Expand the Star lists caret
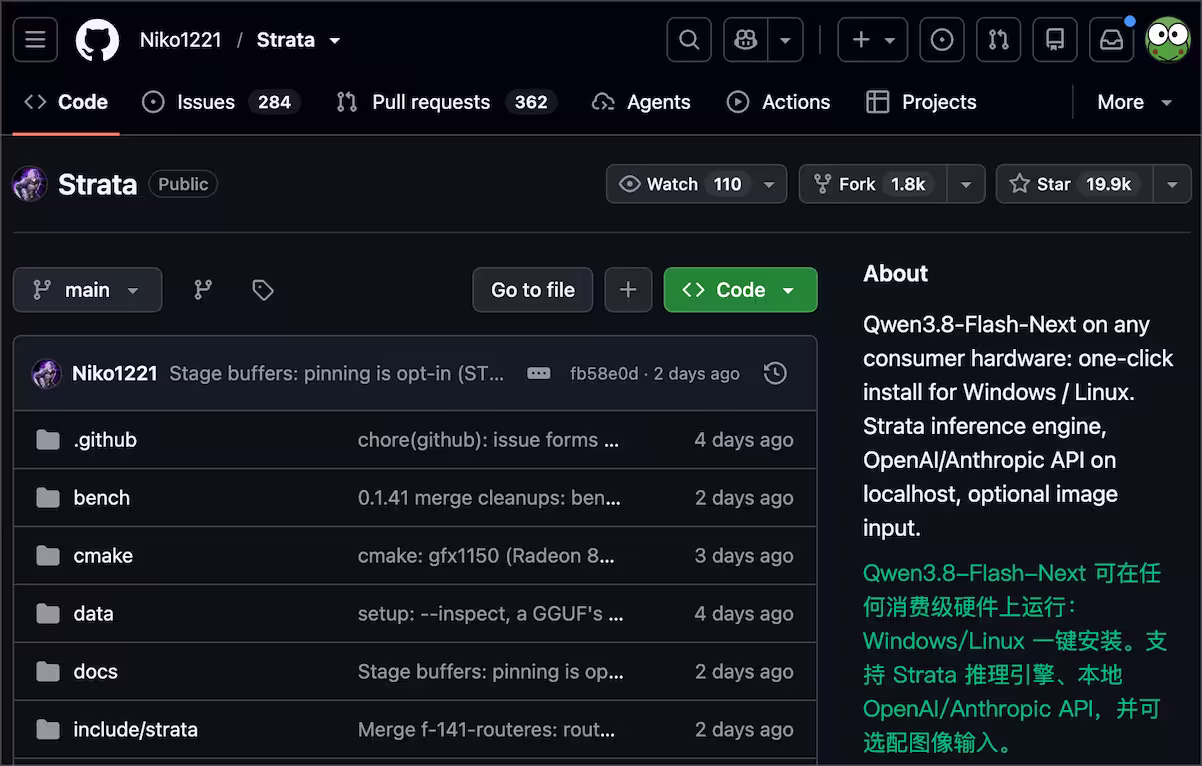This screenshot has width=1202, height=766. point(1172,184)
